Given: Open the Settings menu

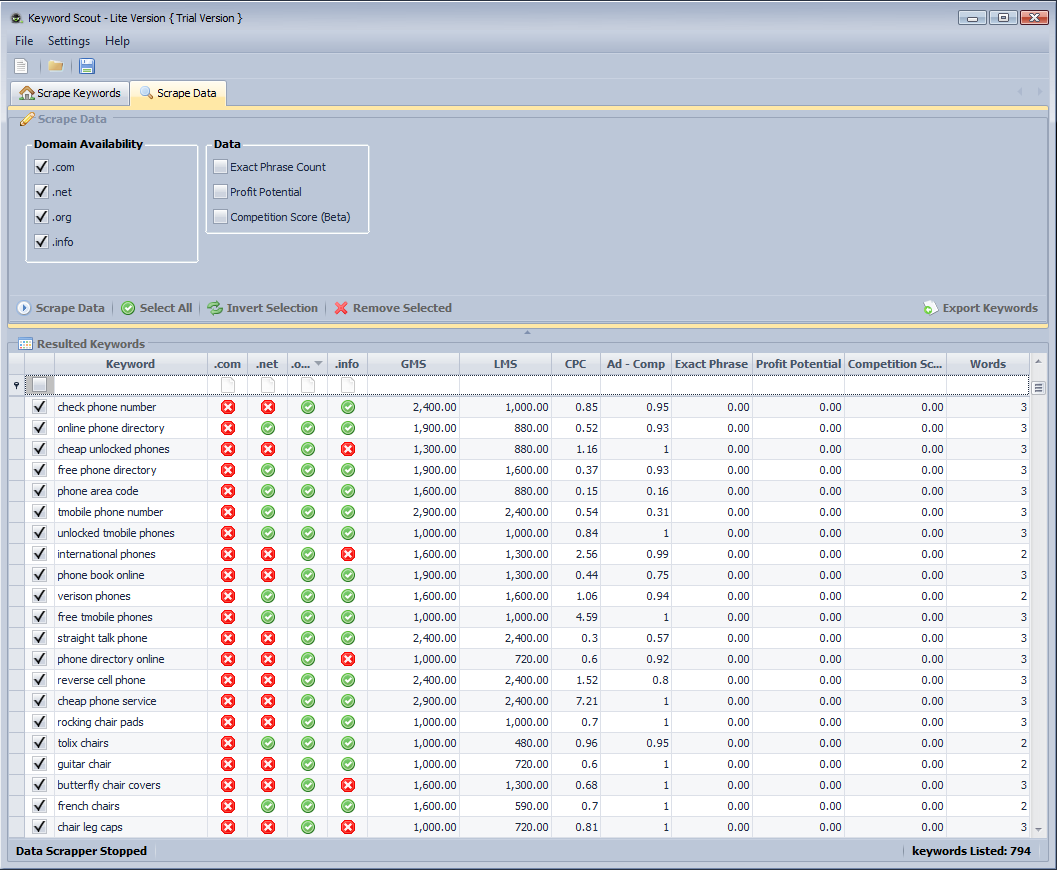Looking at the screenshot, I should [x=69, y=41].
